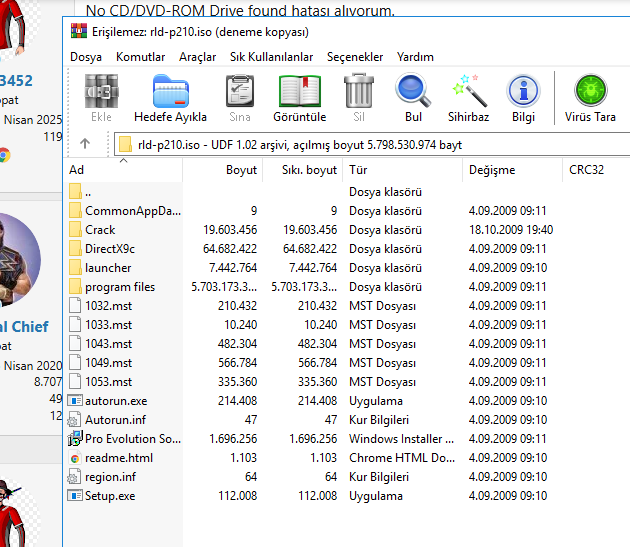Select the Pro Evolution So... installer icon

pos(75,438)
